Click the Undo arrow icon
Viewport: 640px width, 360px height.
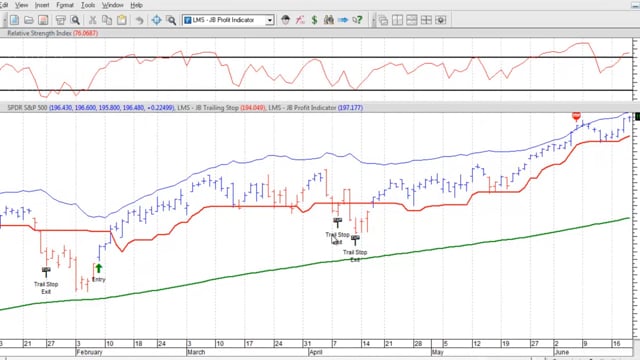tap(139, 20)
